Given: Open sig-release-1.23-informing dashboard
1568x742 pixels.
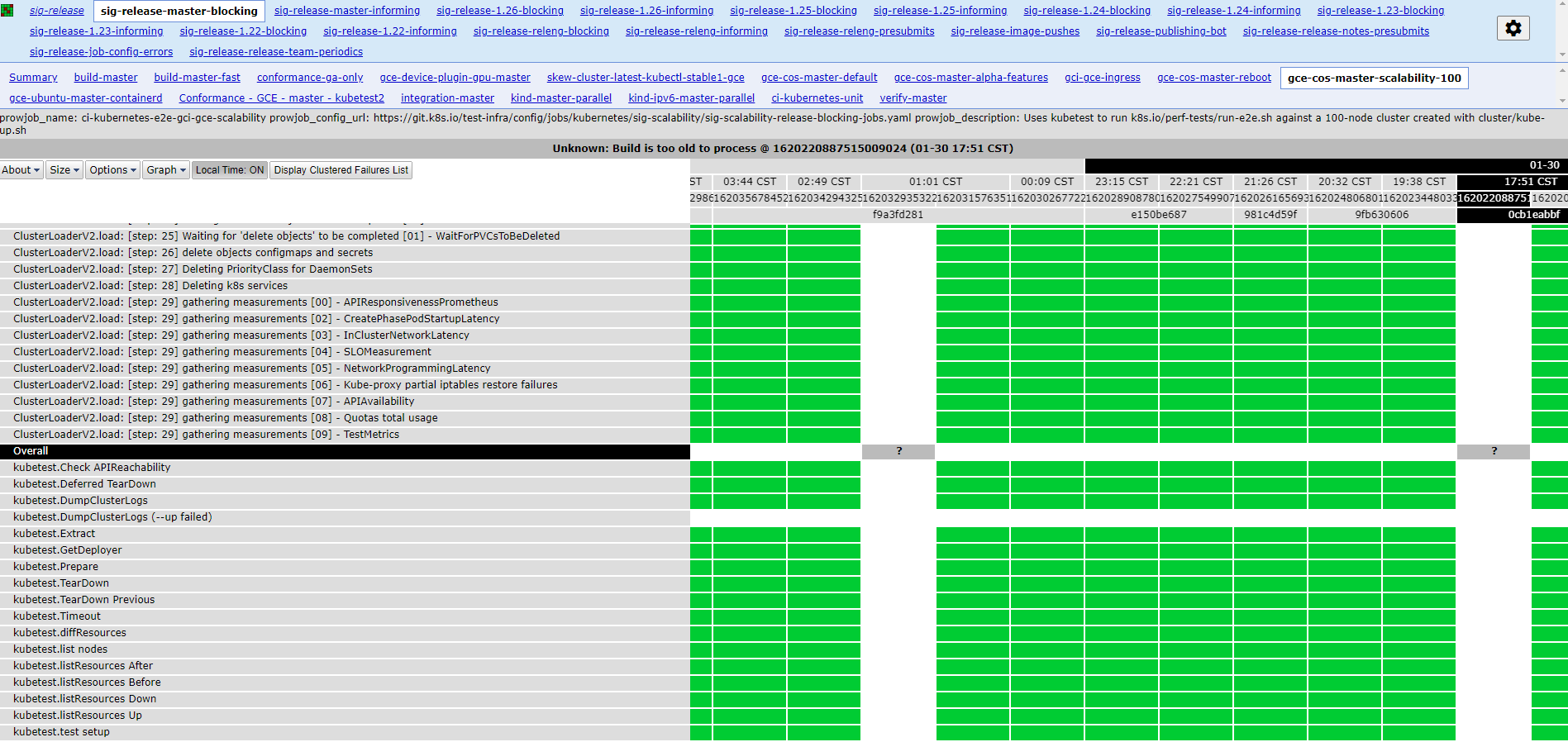Looking at the screenshot, I should coord(97,31).
